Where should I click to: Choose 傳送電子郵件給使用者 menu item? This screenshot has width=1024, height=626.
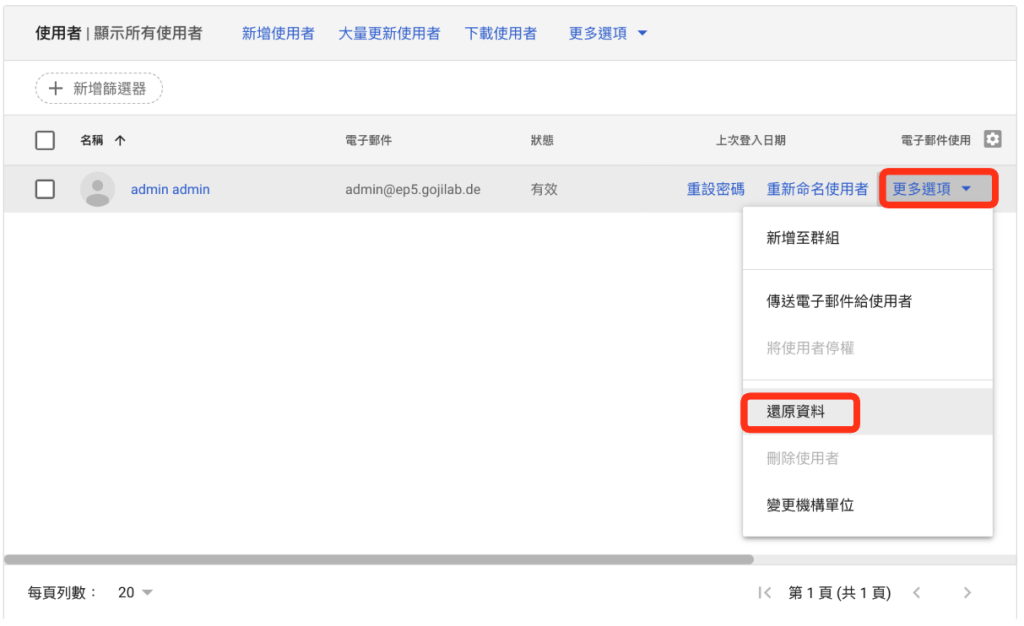[x=867, y=301]
